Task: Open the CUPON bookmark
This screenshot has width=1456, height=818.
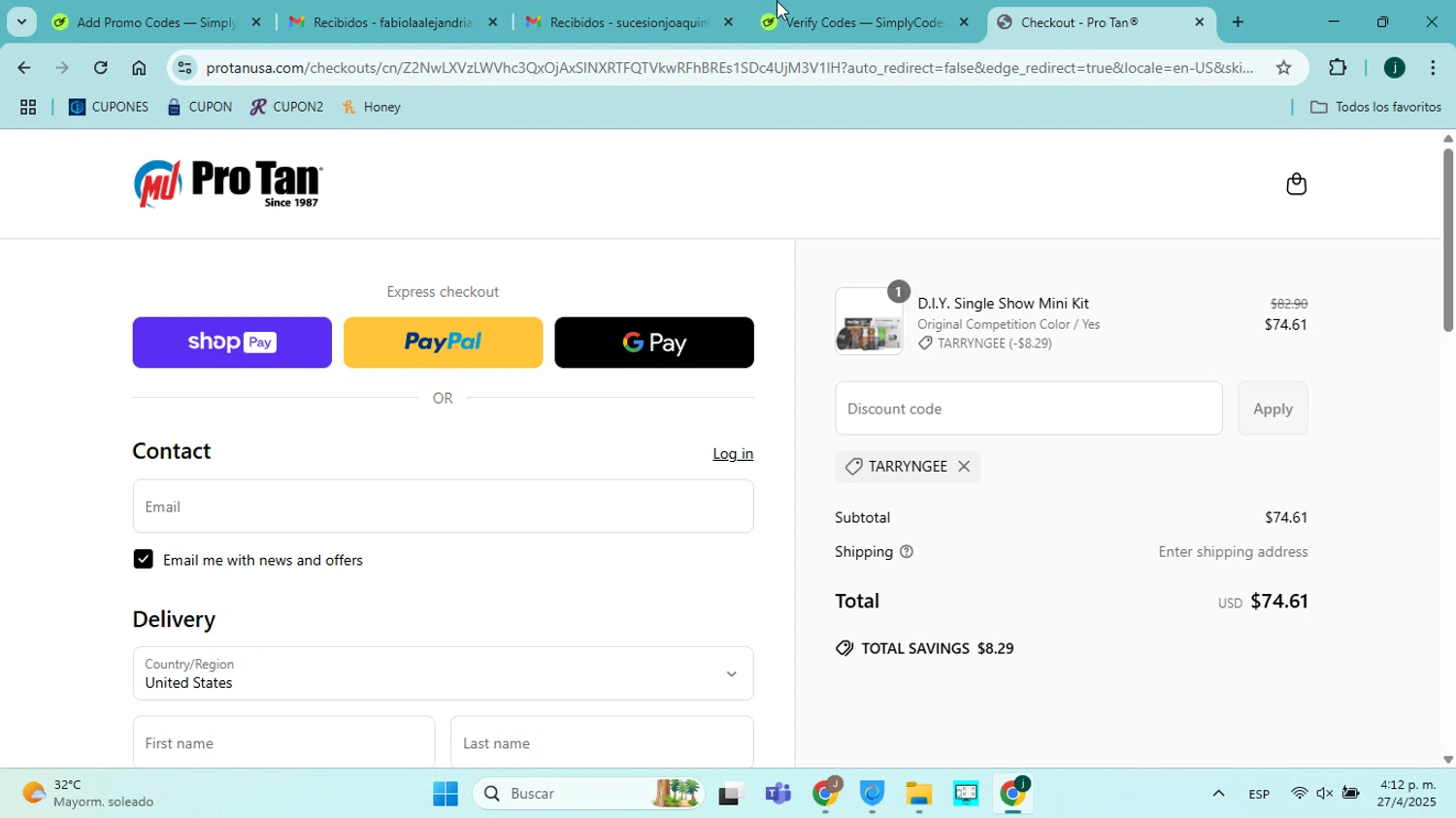Action: coord(199,108)
